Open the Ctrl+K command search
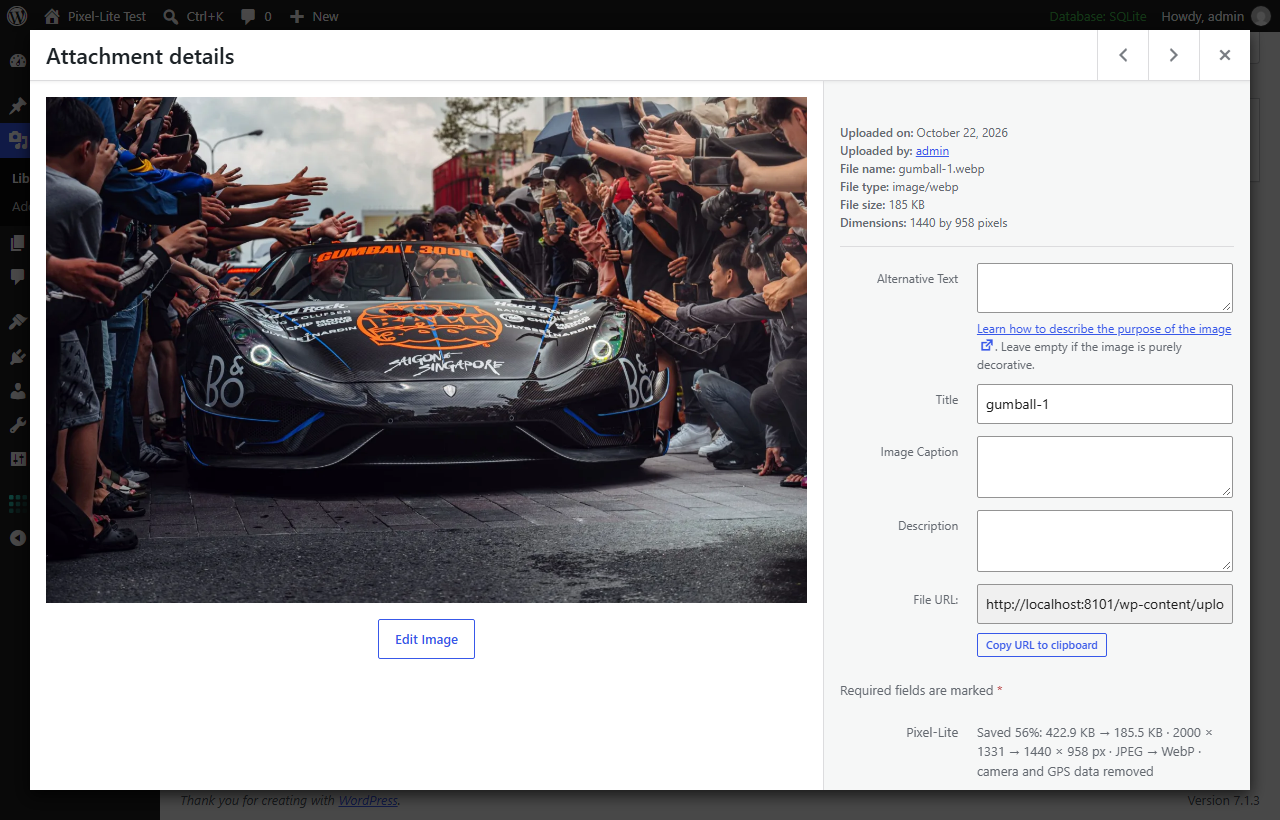 193,16
